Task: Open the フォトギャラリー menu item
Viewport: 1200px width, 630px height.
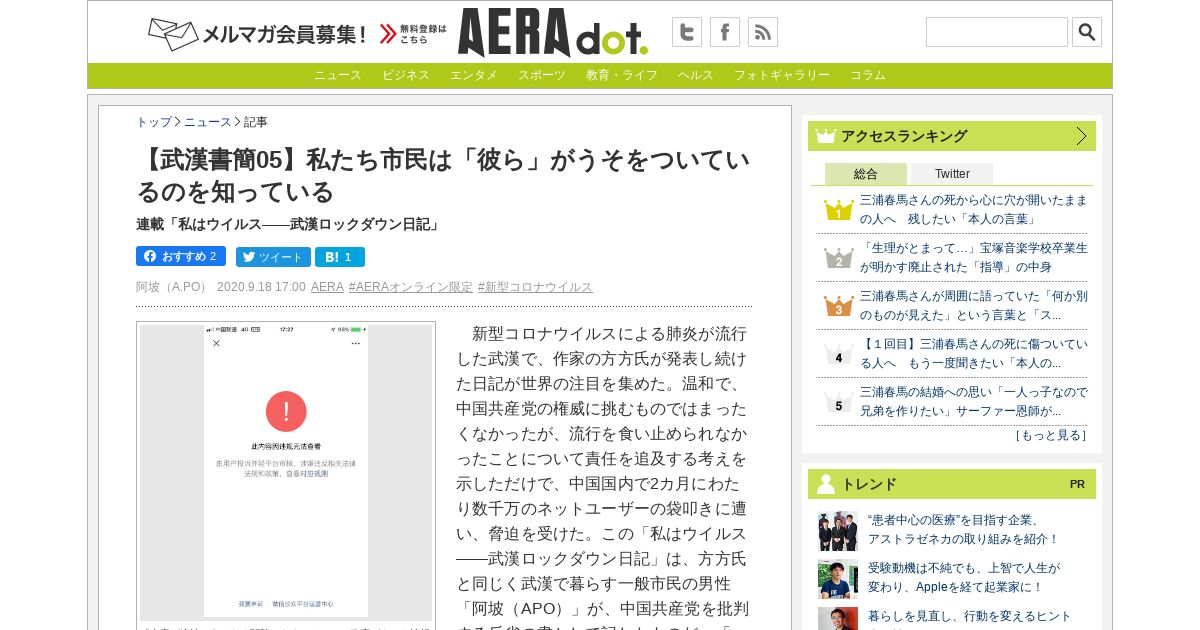Action: pos(782,76)
